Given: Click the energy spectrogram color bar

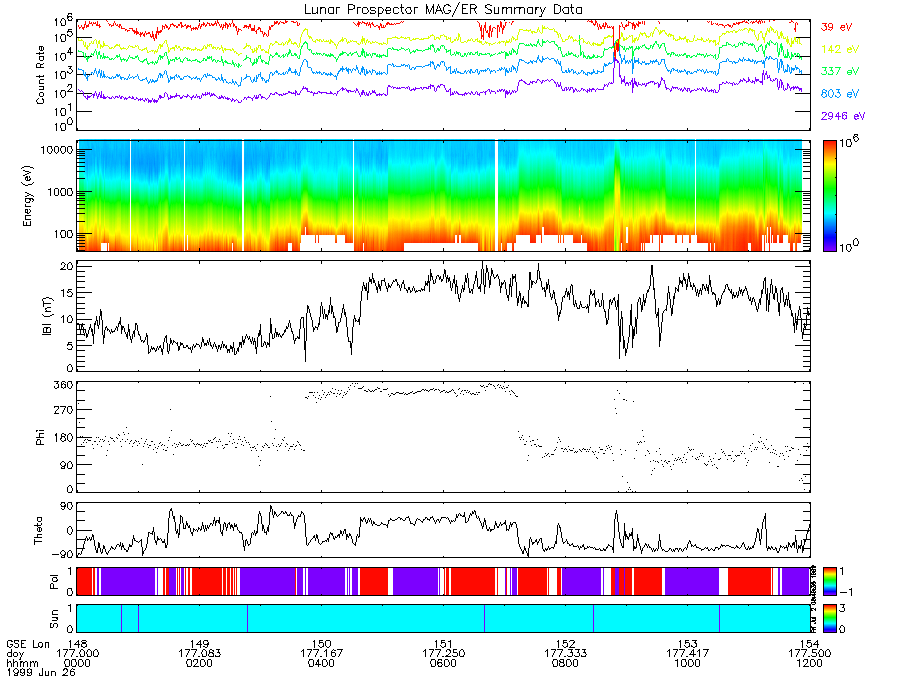Looking at the screenshot, I should (829, 196).
